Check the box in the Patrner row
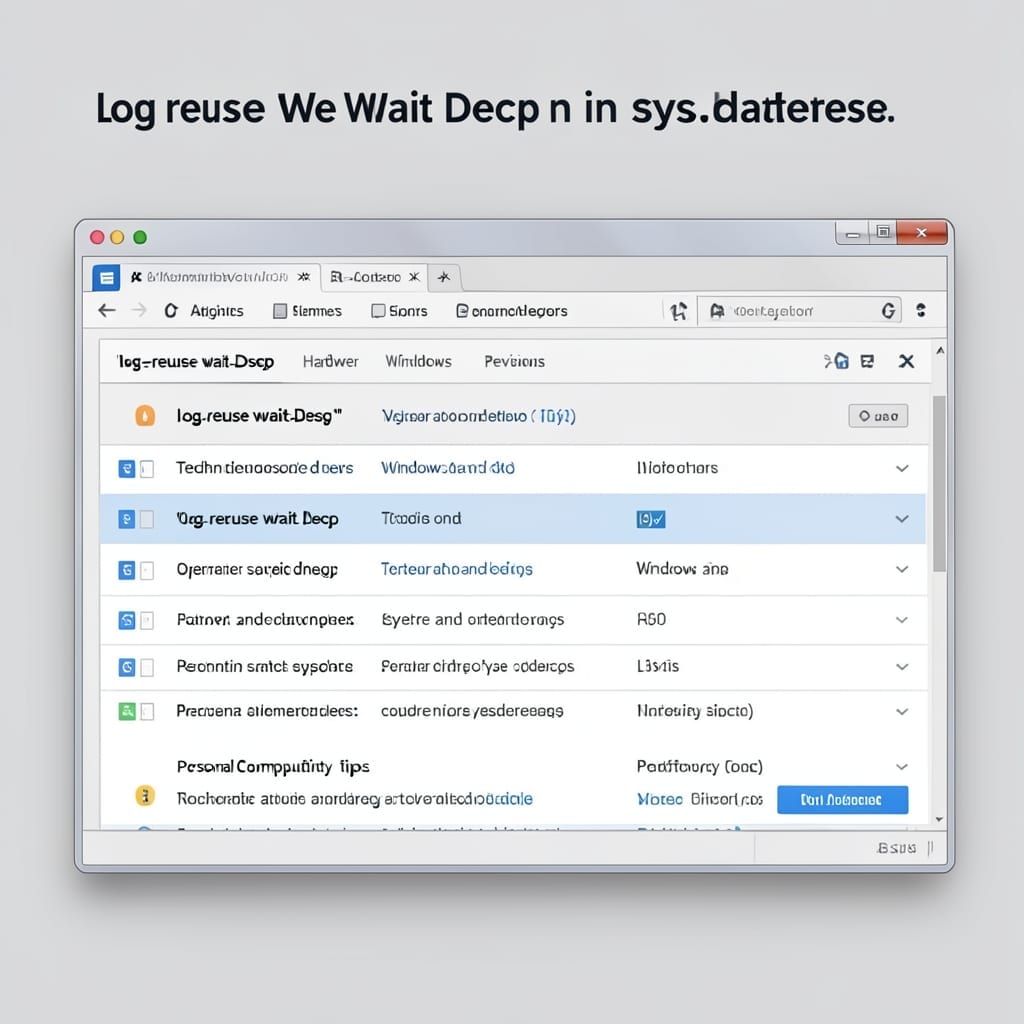 tap(147, 620)
